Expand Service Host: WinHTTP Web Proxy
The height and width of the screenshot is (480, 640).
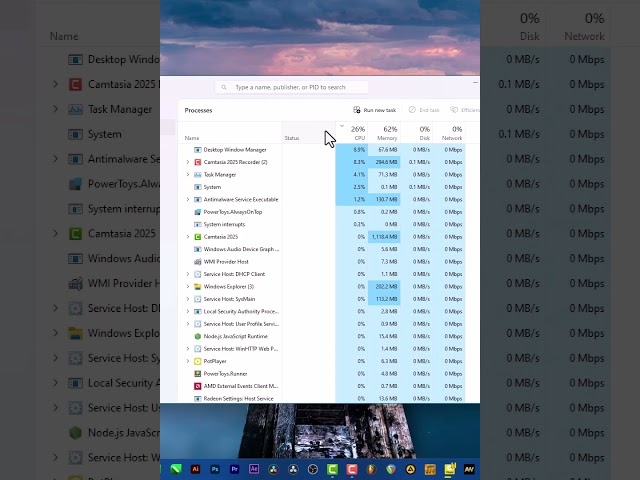point(188,349)
